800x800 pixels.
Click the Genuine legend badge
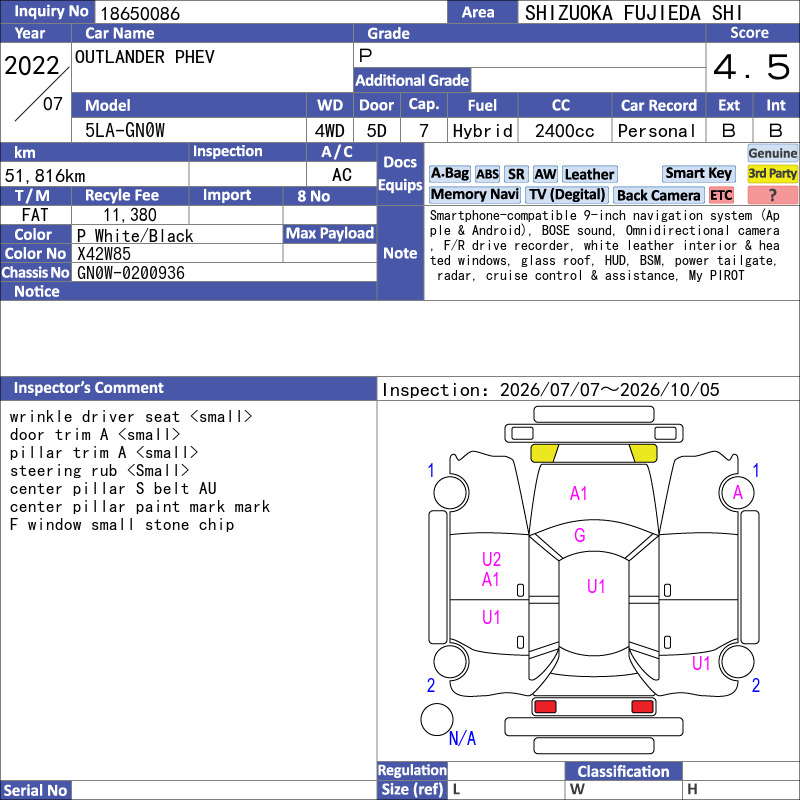772,153
